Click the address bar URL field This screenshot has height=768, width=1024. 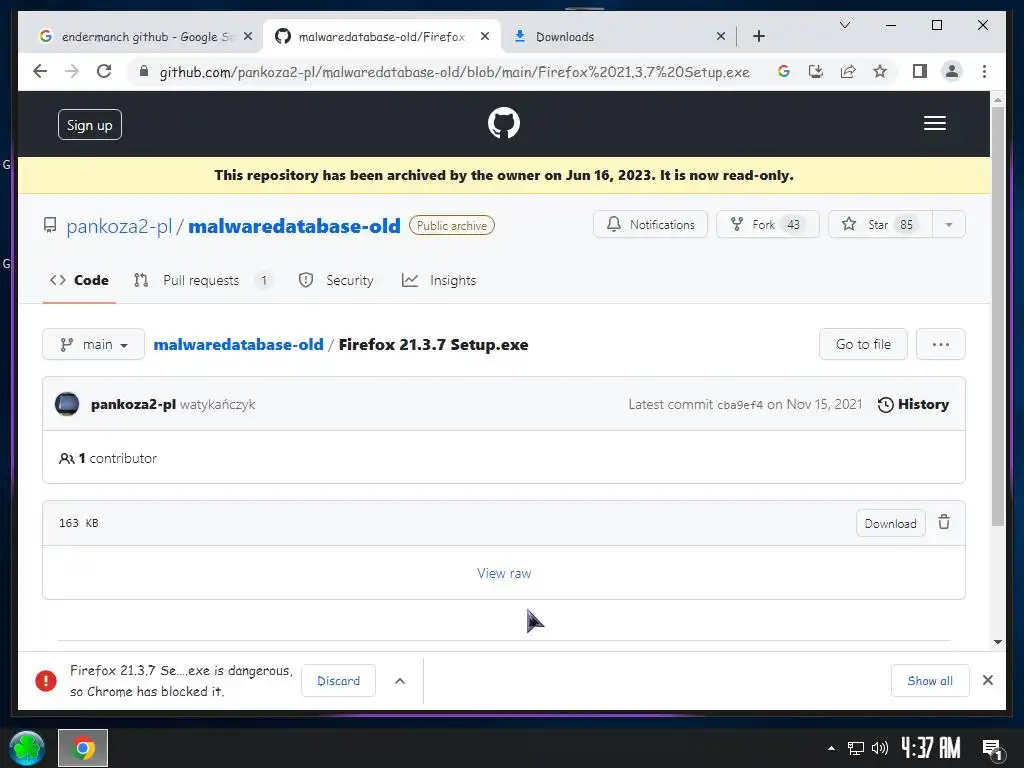coord(454,72)
